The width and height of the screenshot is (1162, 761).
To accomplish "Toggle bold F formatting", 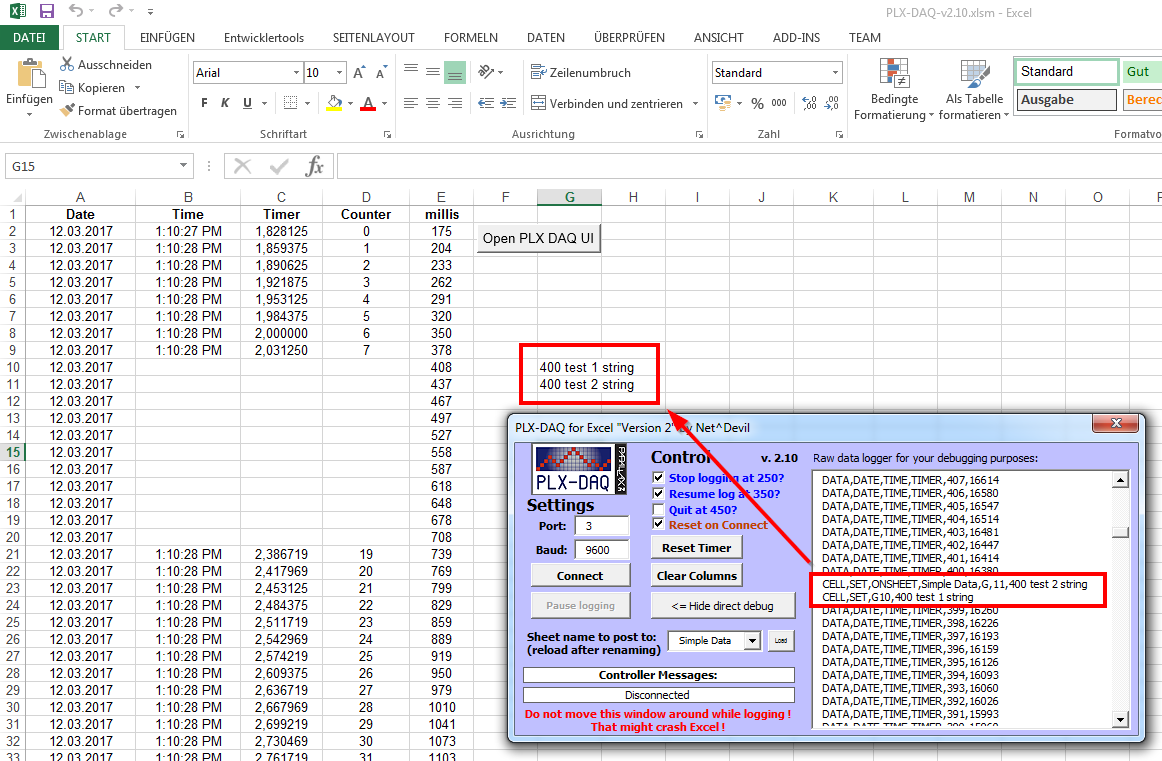I will tap(204, 104).
